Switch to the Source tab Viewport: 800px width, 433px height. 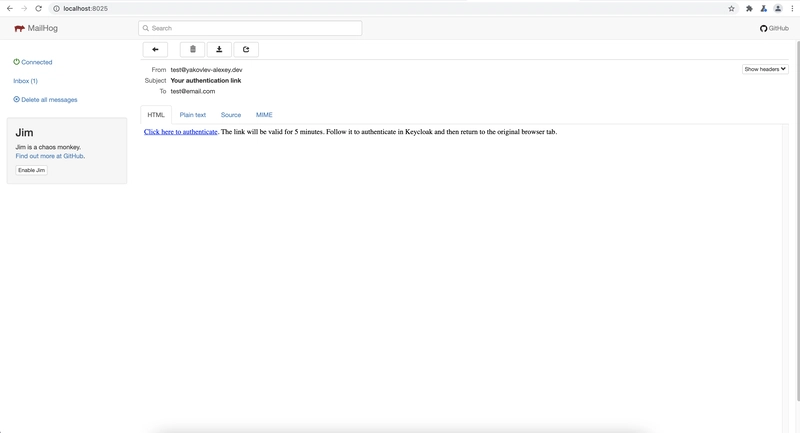(231, 115)
